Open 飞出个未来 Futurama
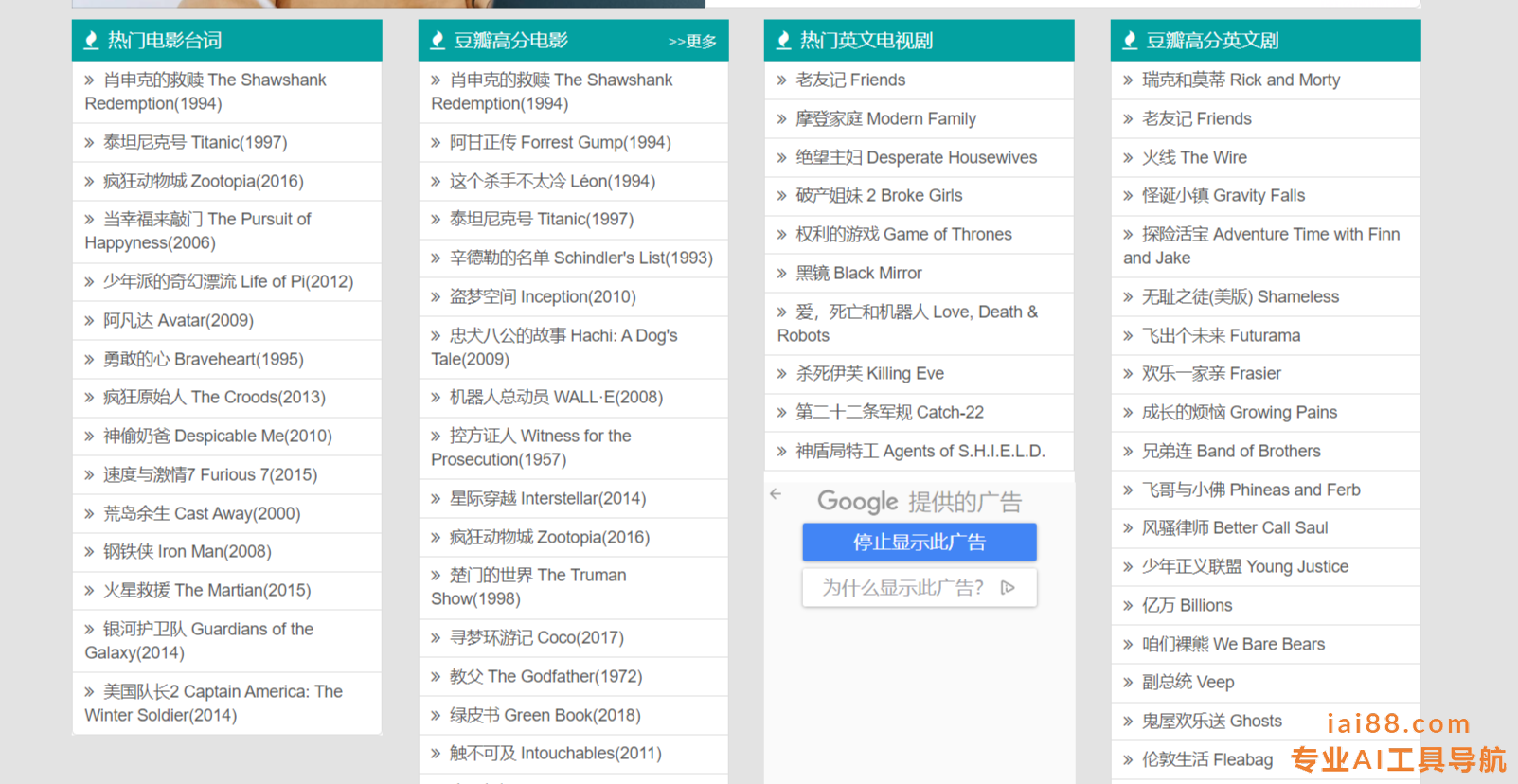This screenshot has height=784, width=1518. click(x=1222, y=335)
